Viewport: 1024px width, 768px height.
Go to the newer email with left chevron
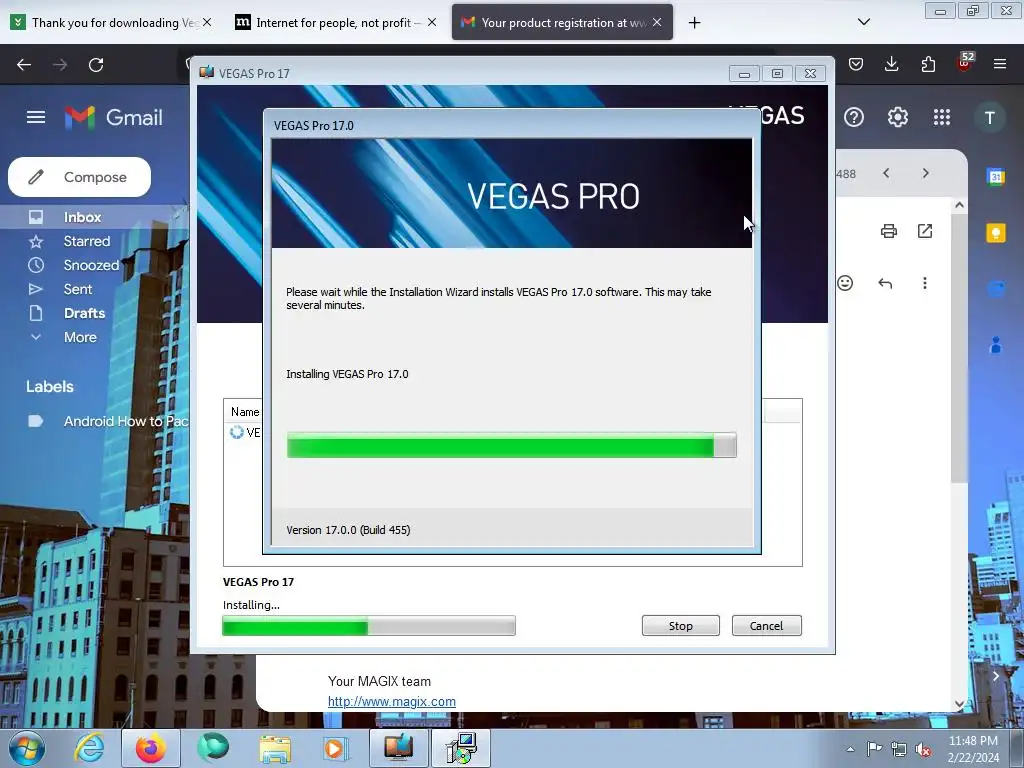886,173
